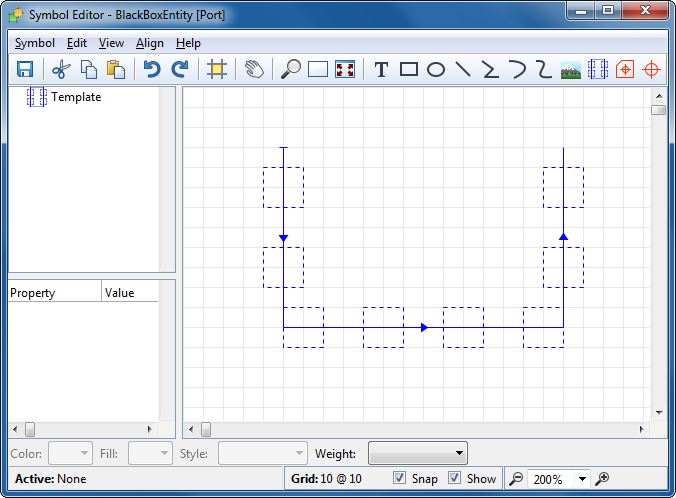
Task: Click the zoom out magnifier button
Action: [x=516, y=479]
